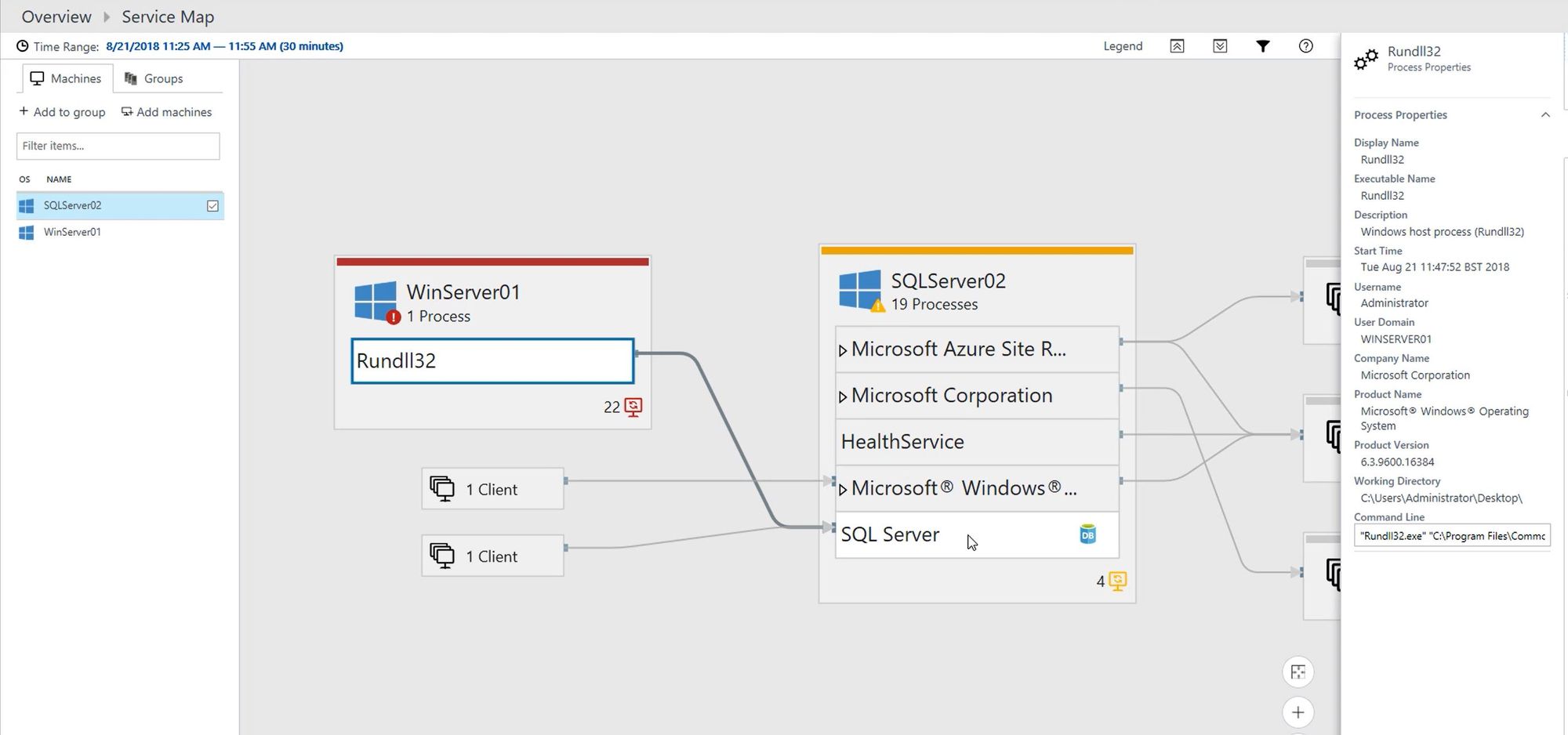
Task: Go to the Overview breadcrumb
Action: coord(56,16)
